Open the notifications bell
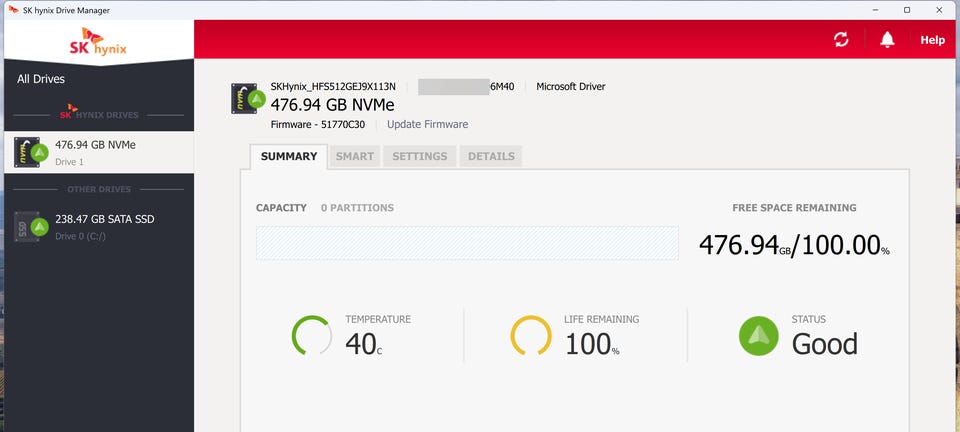This screenshot has width=960, height=432. (x=887, y=40)
